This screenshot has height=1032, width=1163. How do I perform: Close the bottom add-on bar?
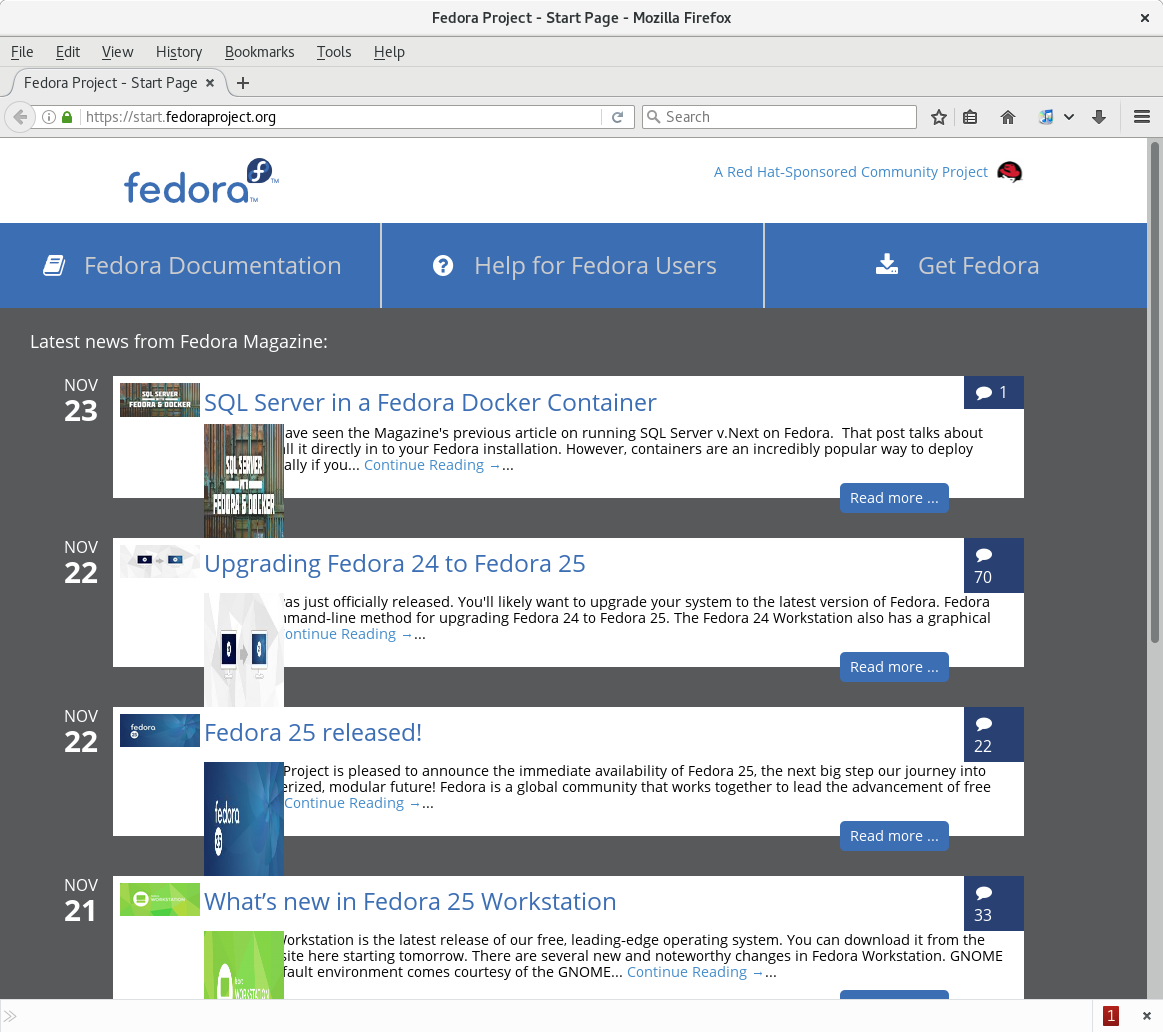[1147, 1016]
